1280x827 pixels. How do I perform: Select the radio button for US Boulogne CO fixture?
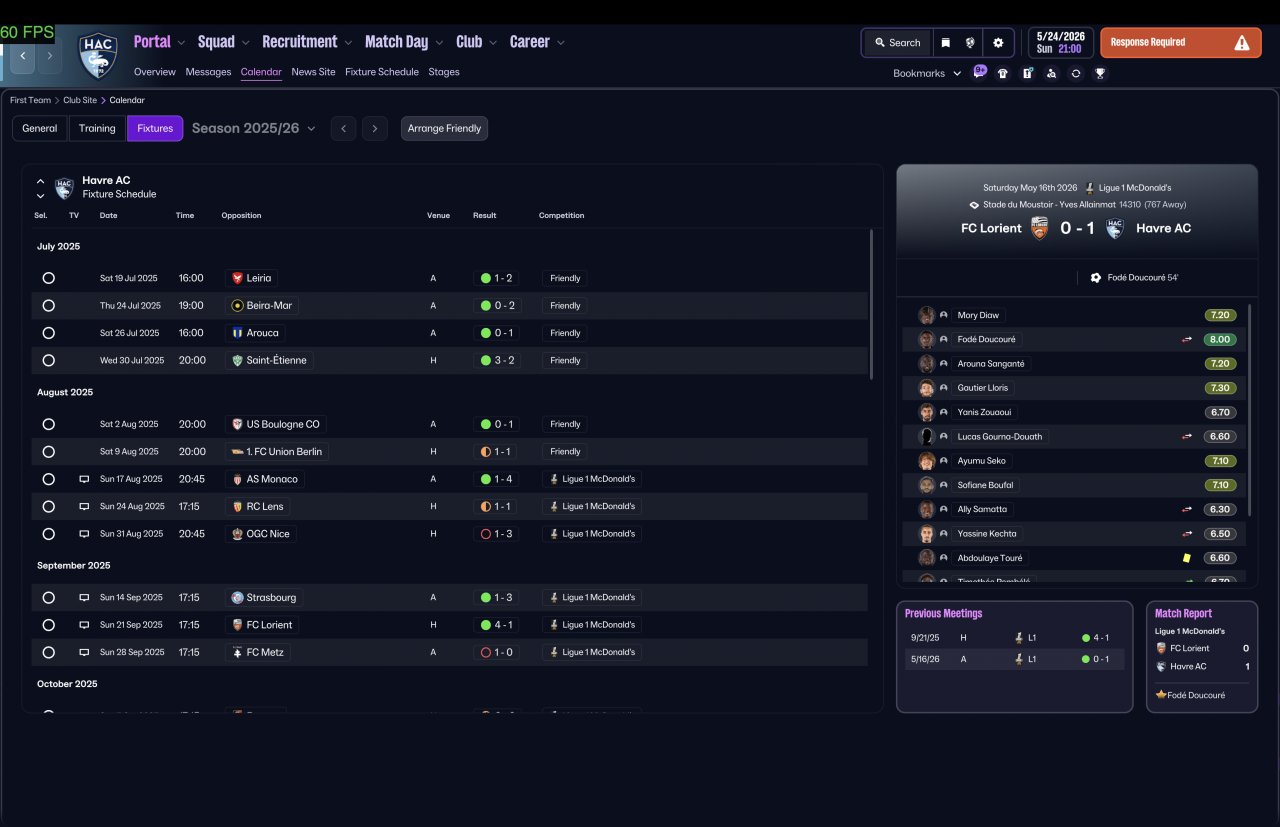click(48, 424)
